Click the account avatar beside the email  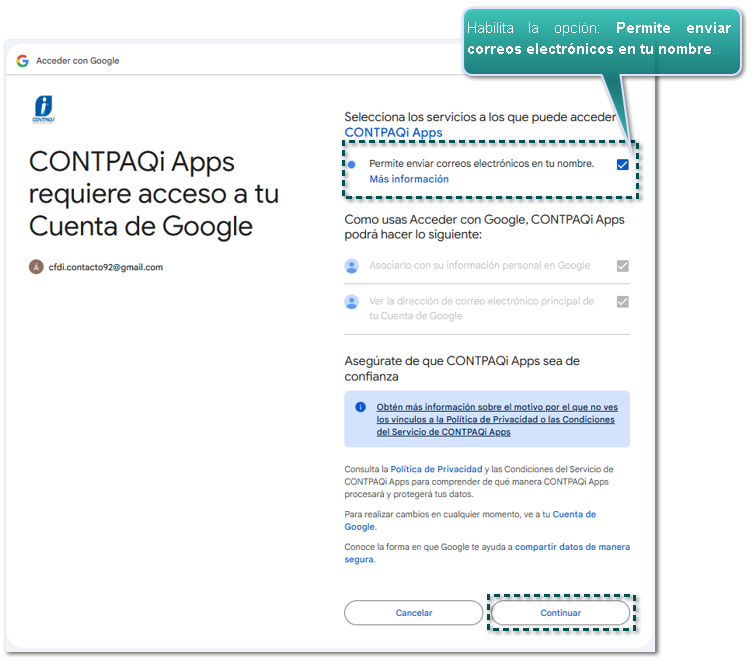tap(37, 267)
